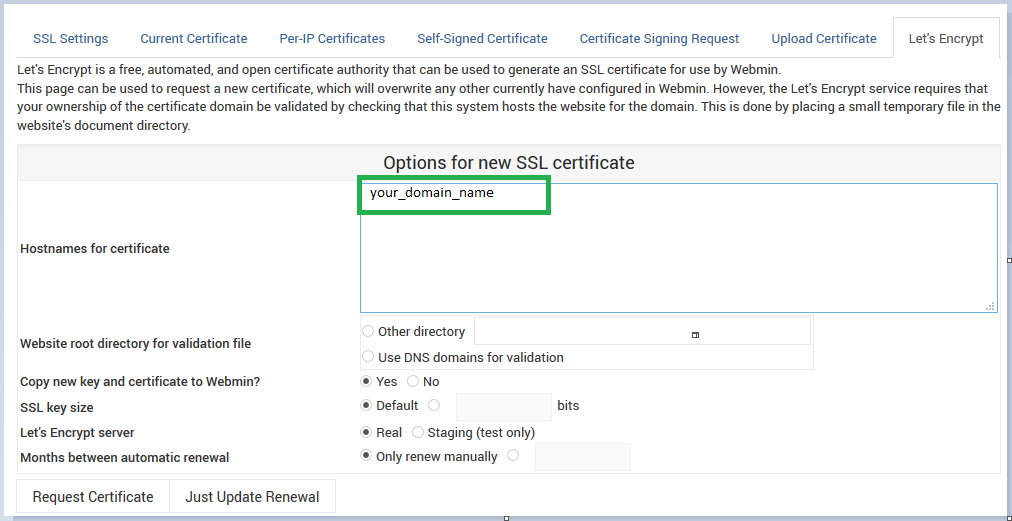The height and width of the screenshot is (521, 1012).
Task: Select the custom renewal months radio
Action: point(513,456)
